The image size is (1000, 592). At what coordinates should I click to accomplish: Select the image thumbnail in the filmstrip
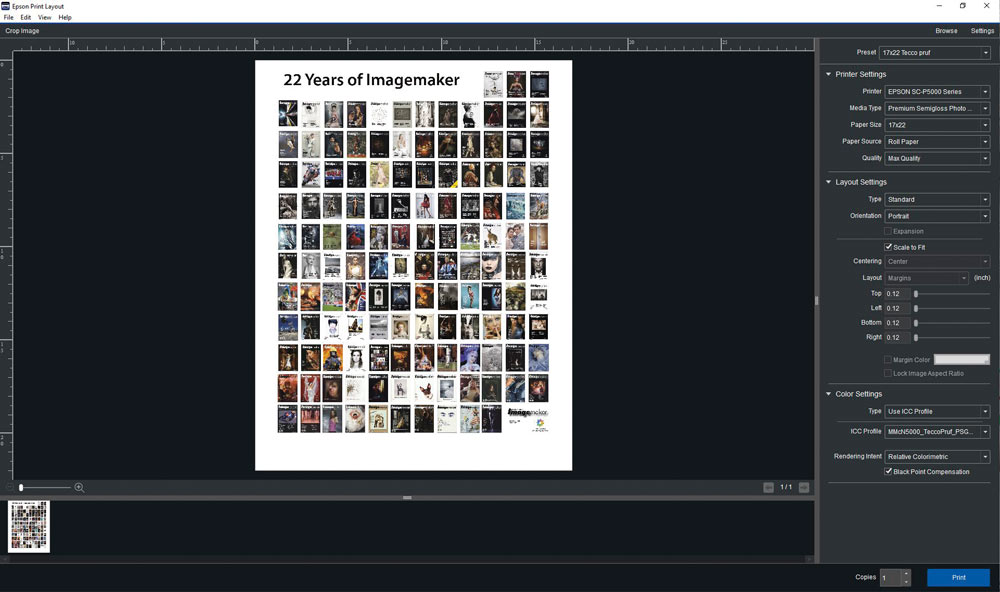coord(29,526)
